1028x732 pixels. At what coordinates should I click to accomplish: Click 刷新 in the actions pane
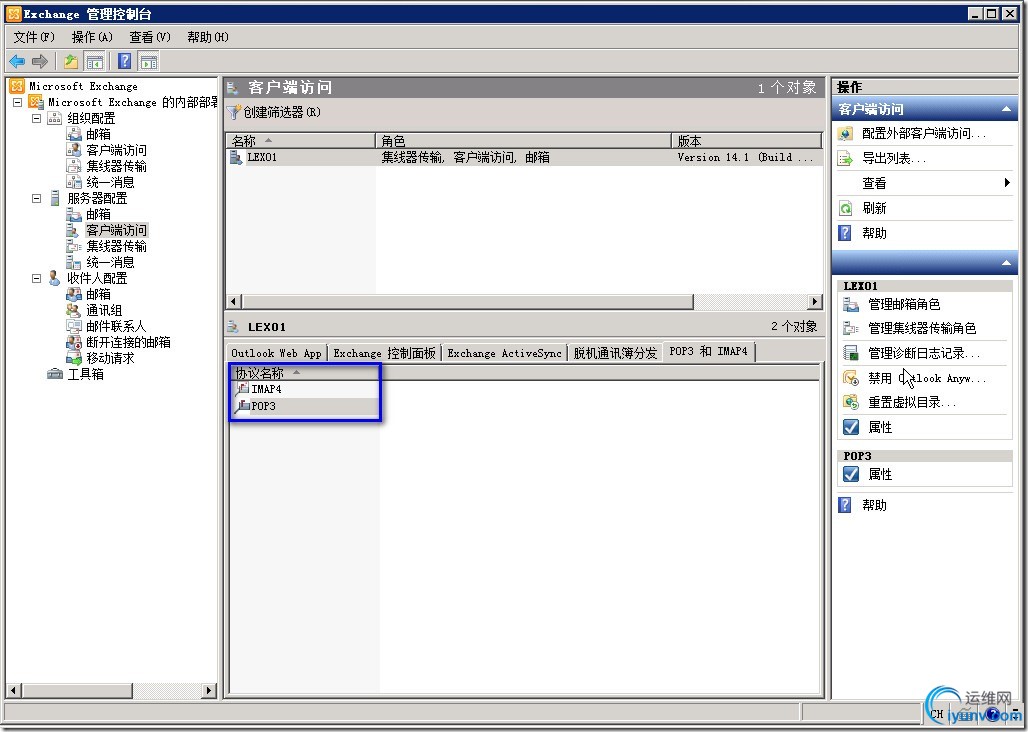[x=874, y=208]
